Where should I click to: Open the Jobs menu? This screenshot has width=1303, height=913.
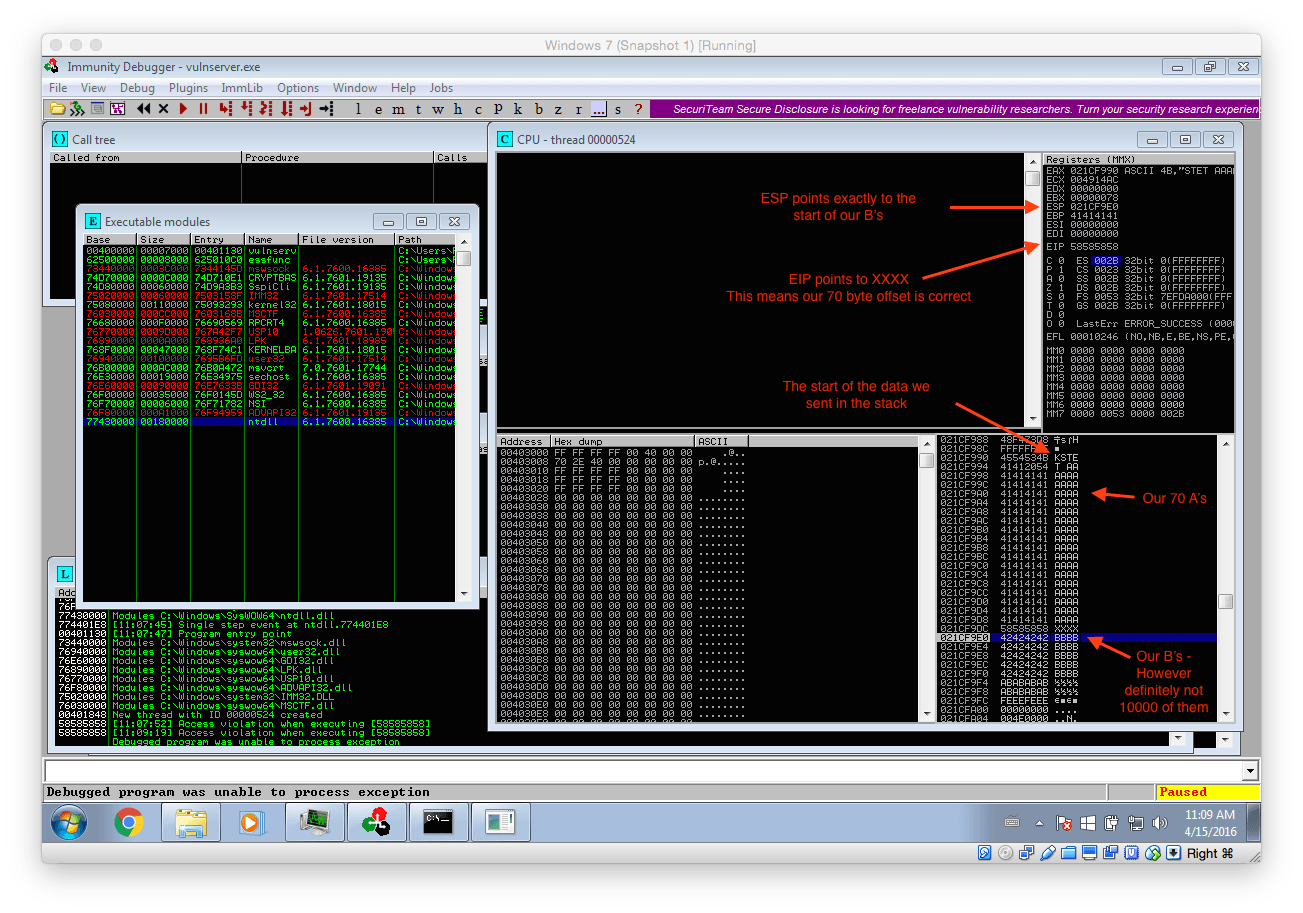tap(441, 88)
